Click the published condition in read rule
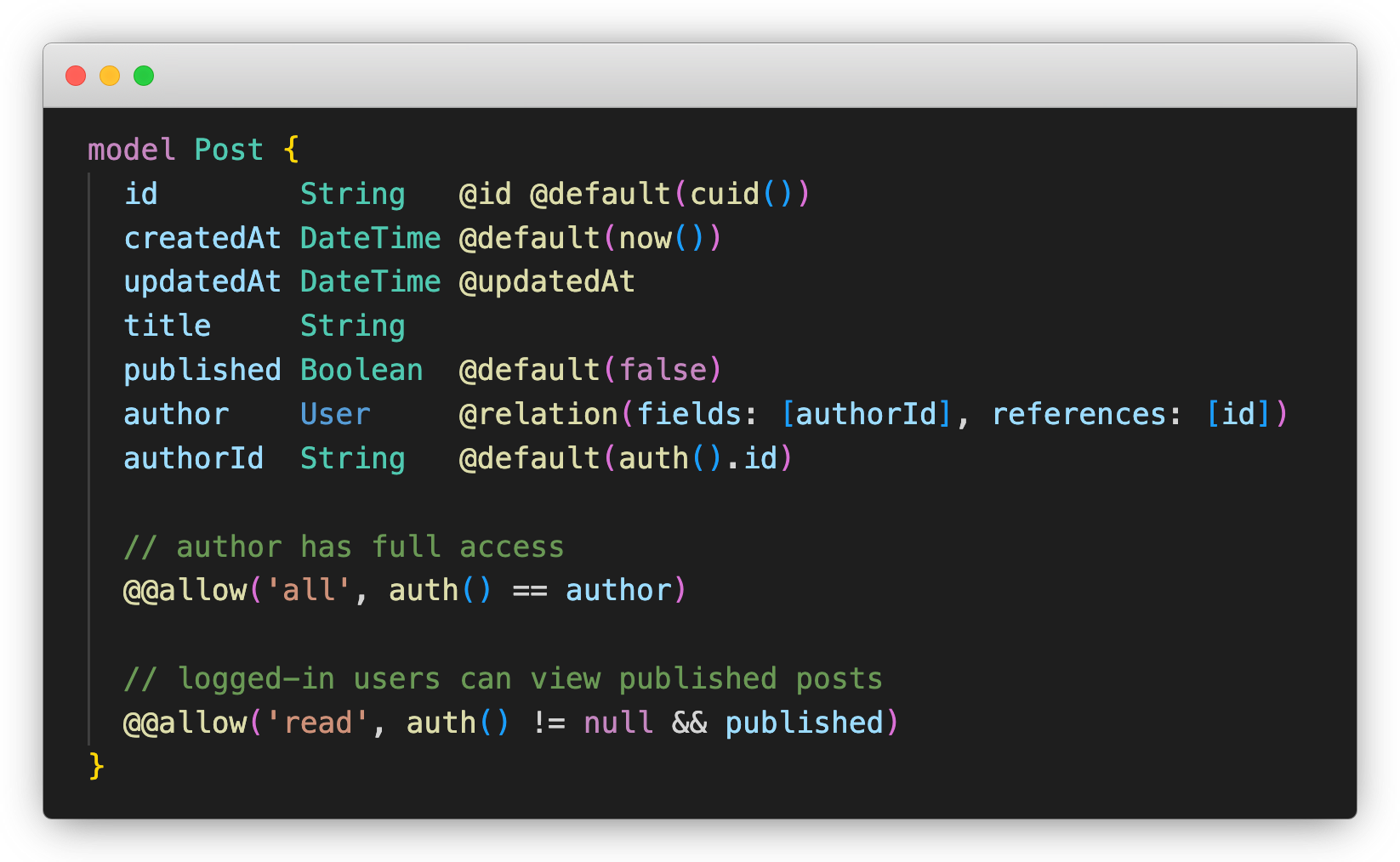 pyautogui.click(x=805, y=723)
